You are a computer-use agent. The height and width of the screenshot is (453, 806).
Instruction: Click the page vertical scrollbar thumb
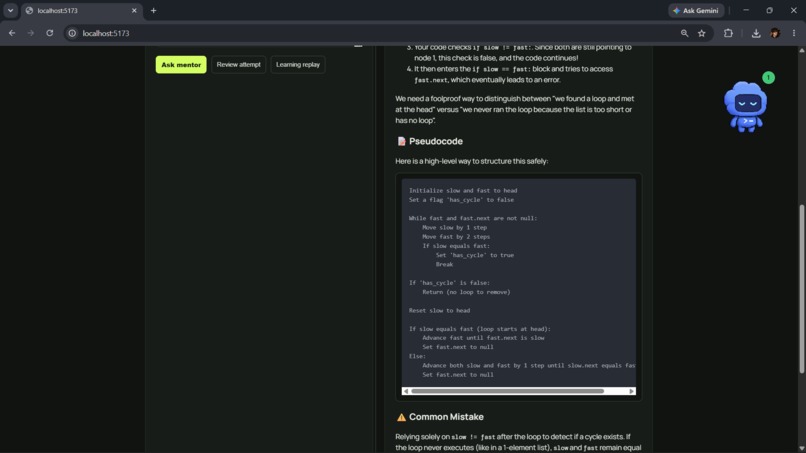[801, 289]
